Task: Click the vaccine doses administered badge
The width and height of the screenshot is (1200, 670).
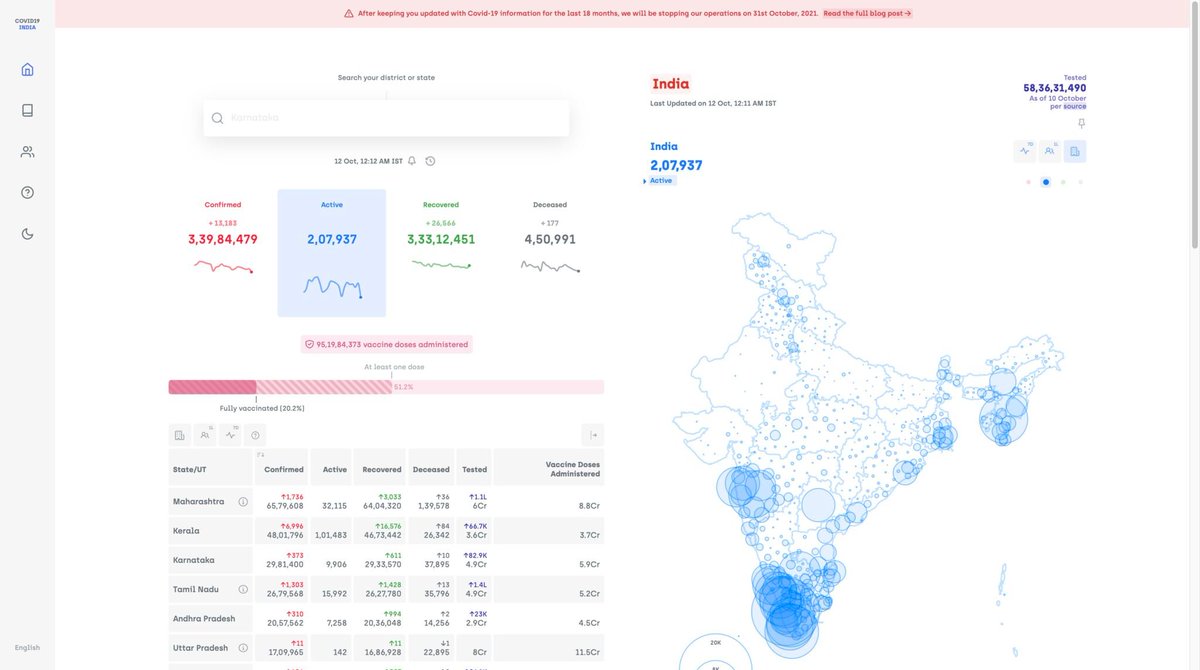Action: (386, 344)
